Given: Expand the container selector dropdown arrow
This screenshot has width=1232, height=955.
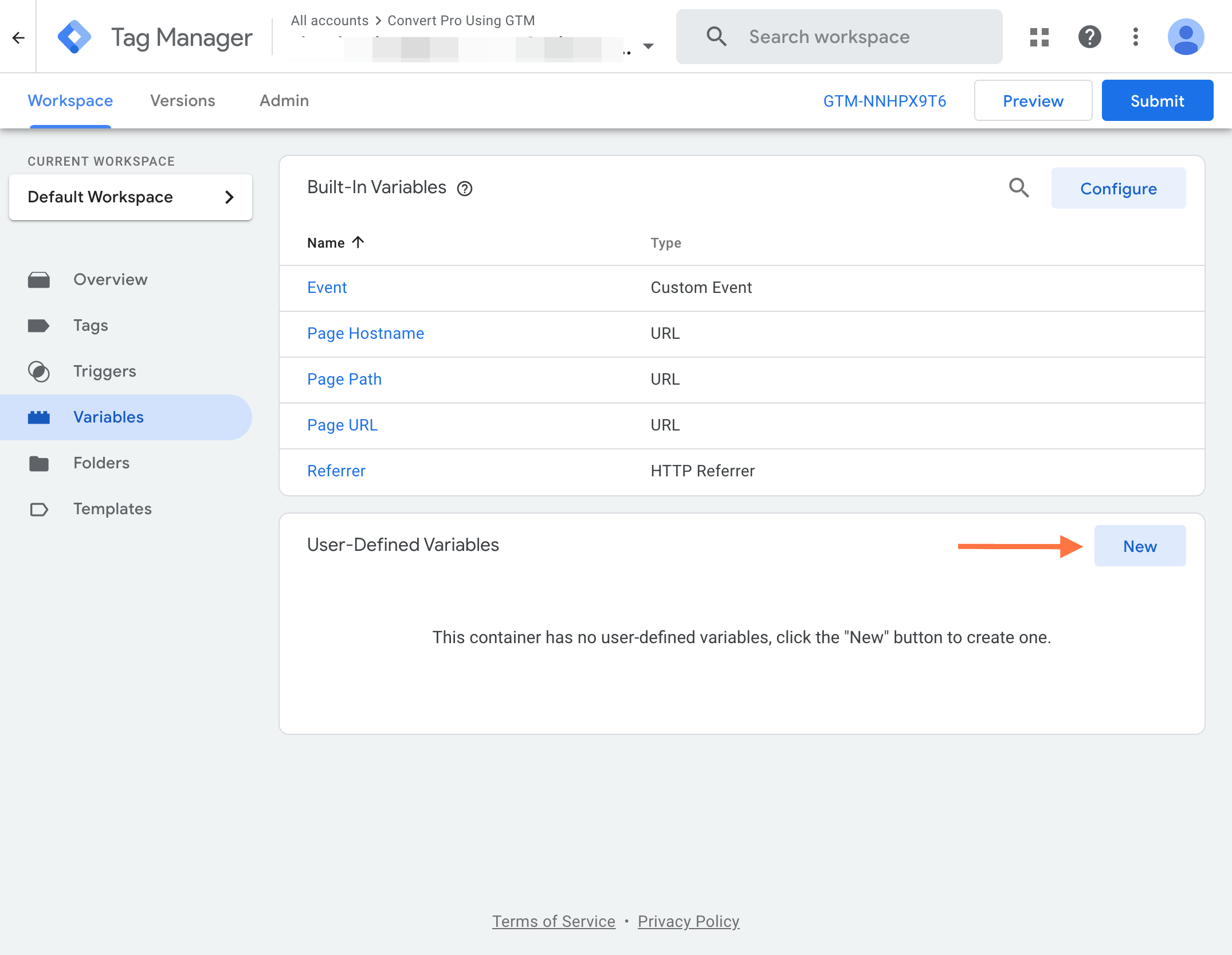Looking at the screenshot, I should point(648,46).
